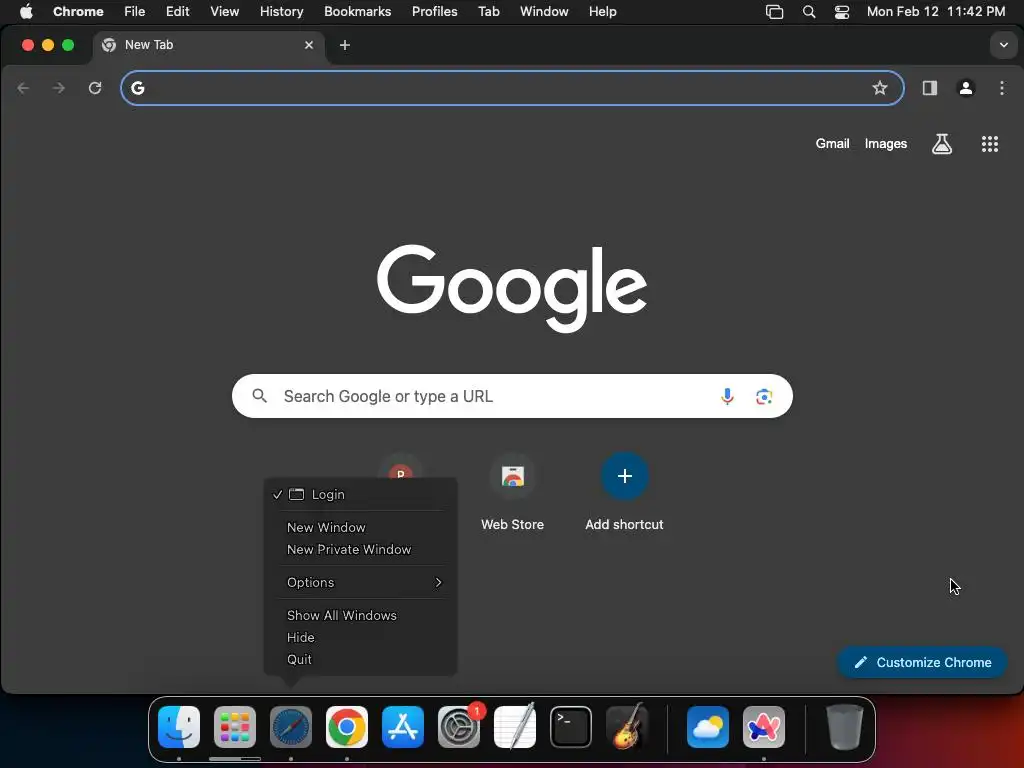Open the Apple menu
The image size is (1024, 768).
tap(26, 12)
